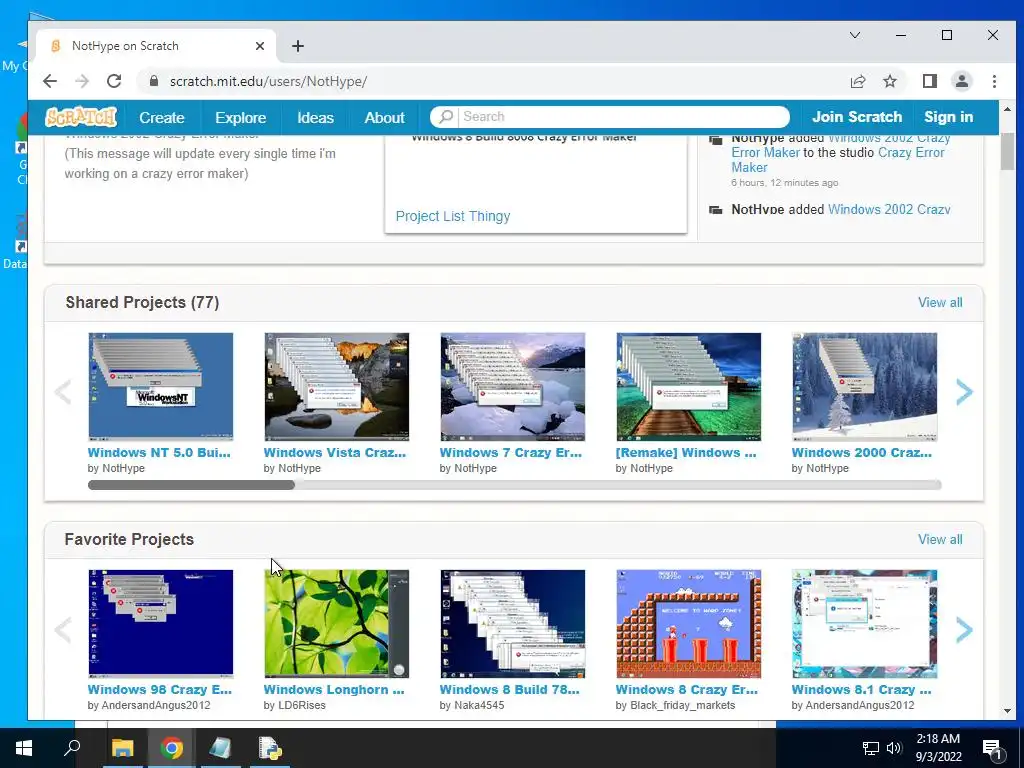This screenshot has height=768, width=1024.
Task: Open Windows 8.1 Crazy project title
Action: (x=861, y=690)
